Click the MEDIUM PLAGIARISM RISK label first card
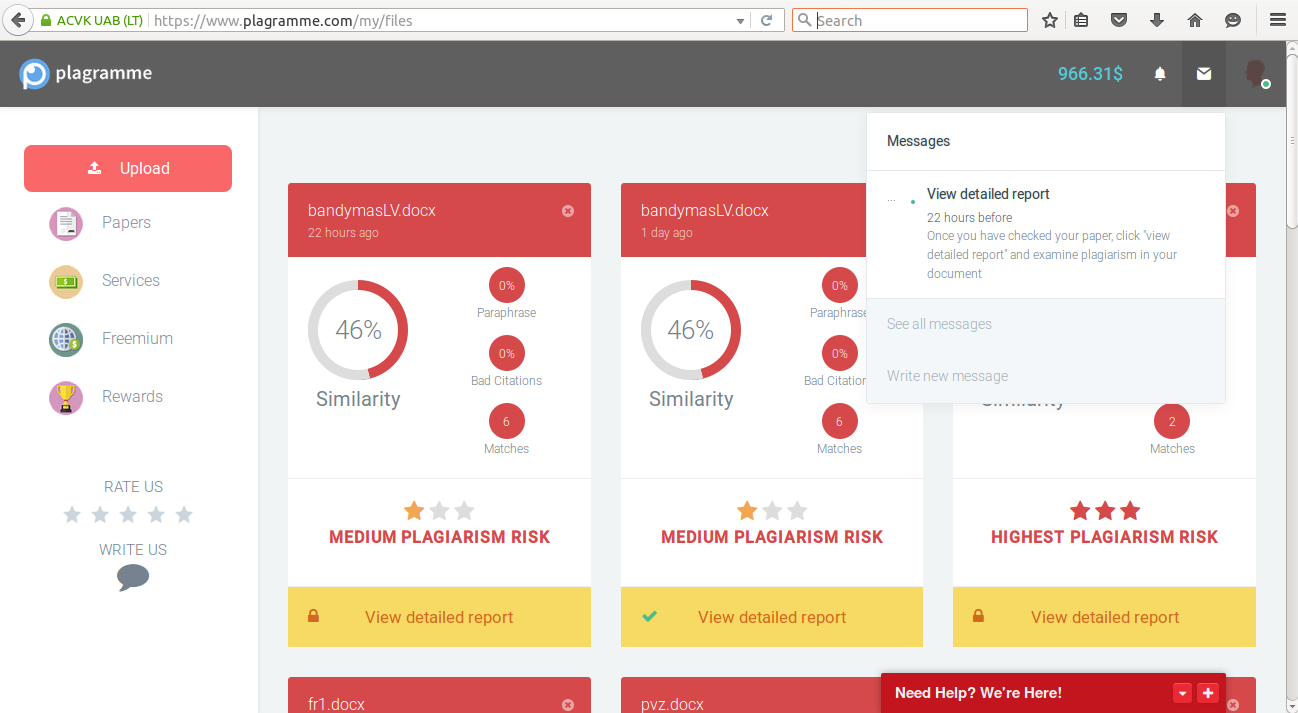Screen dimensions: 1298x713 click(x=440, y=537)
